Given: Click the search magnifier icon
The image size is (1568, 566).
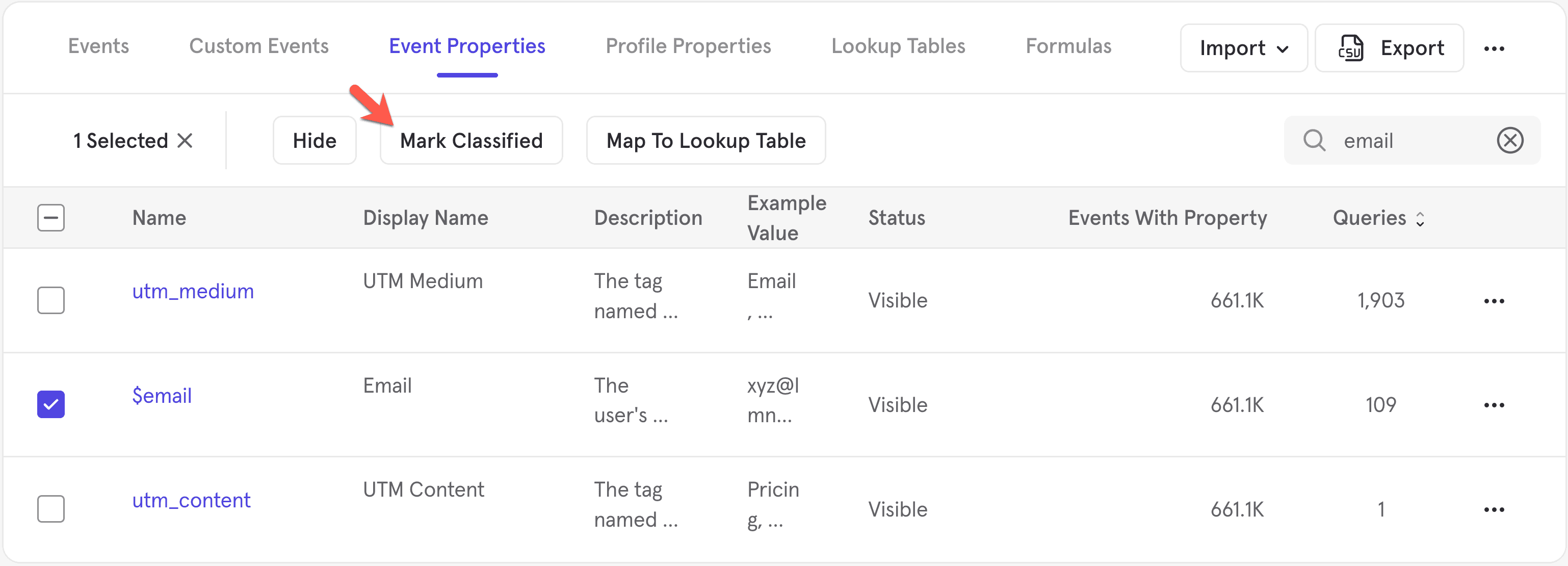Looking at the screenshot, I should pyautogui.click(x=1314, y=141).
